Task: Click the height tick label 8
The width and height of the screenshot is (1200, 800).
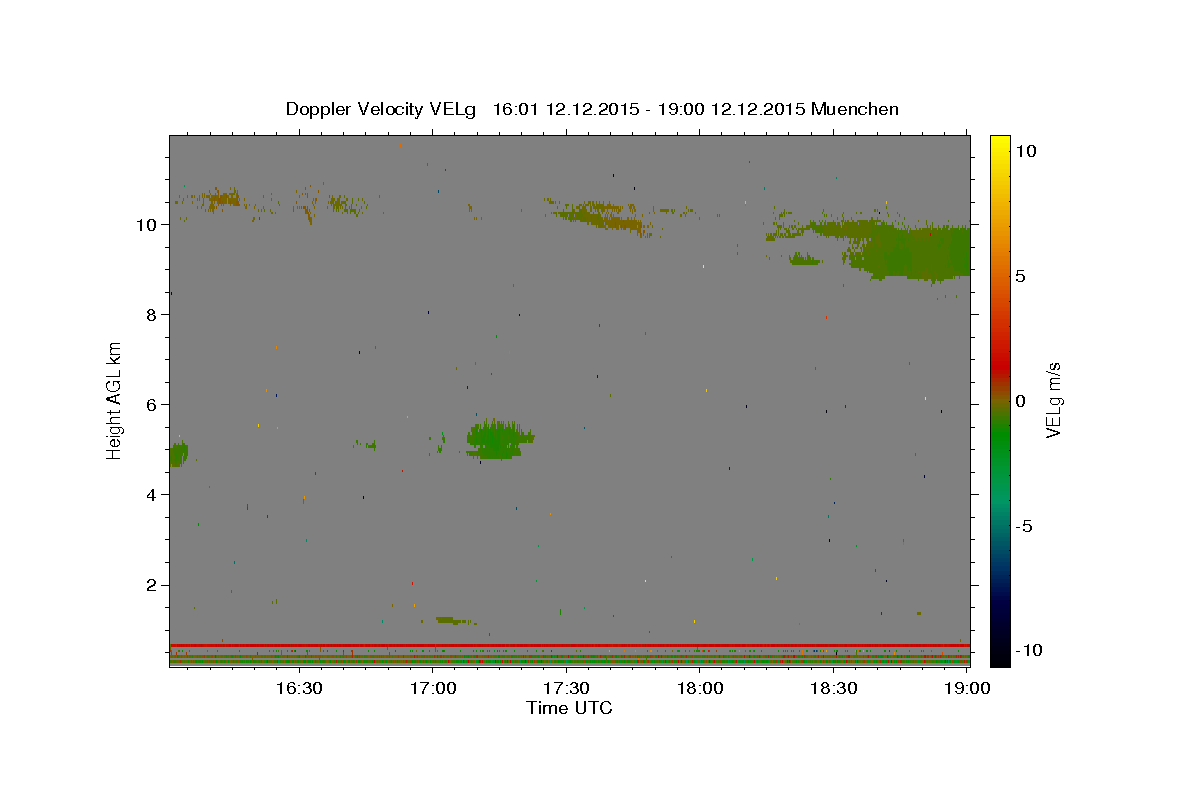Action: click(152, 315)
